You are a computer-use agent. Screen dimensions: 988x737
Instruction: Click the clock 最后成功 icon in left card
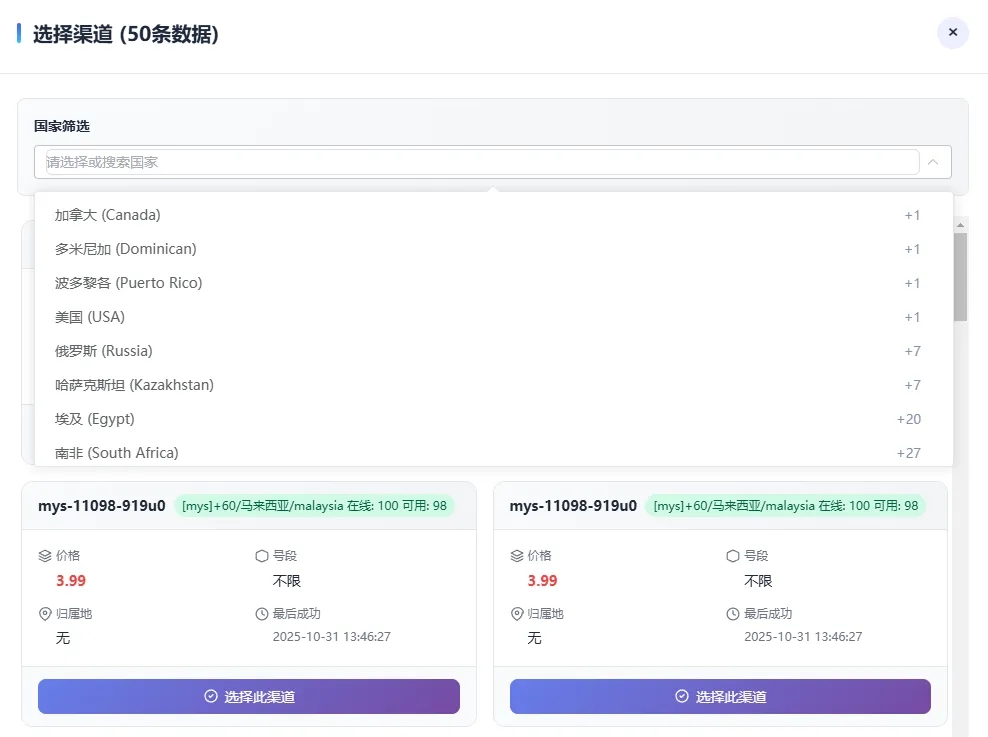(x=262, y=614)
